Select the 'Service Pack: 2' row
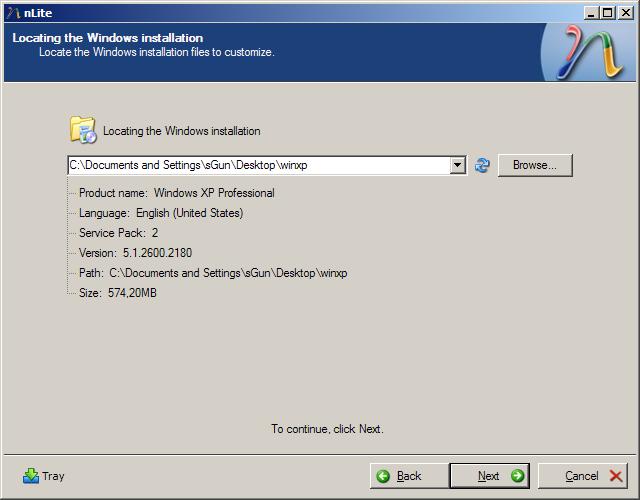The width and height of the screenshot is (640, 500). coord(119,233)
